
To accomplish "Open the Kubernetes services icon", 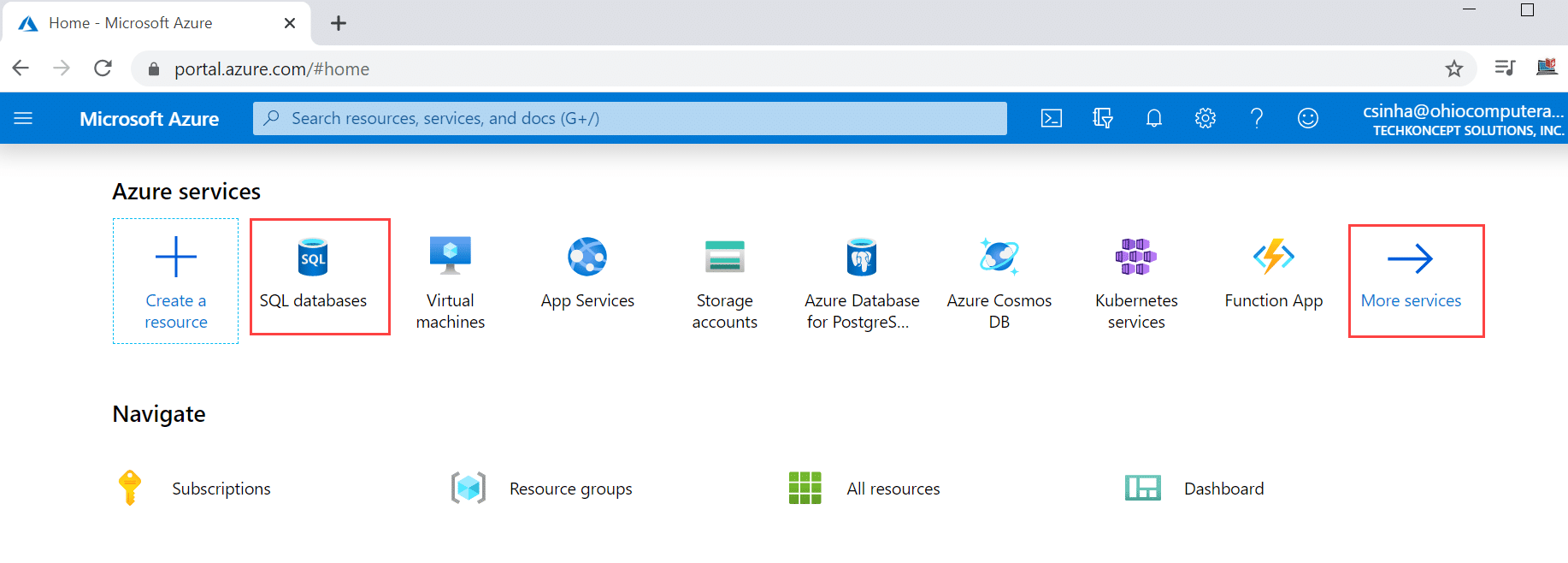I will coord(1136,257).
